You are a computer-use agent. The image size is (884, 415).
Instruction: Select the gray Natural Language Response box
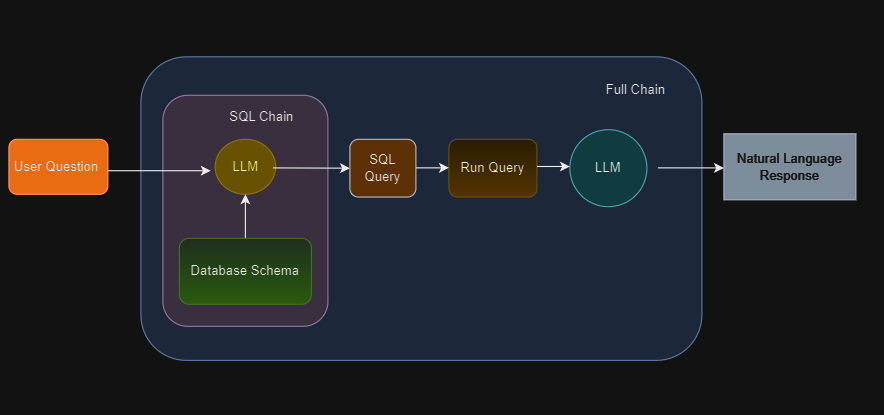point(789,167)
